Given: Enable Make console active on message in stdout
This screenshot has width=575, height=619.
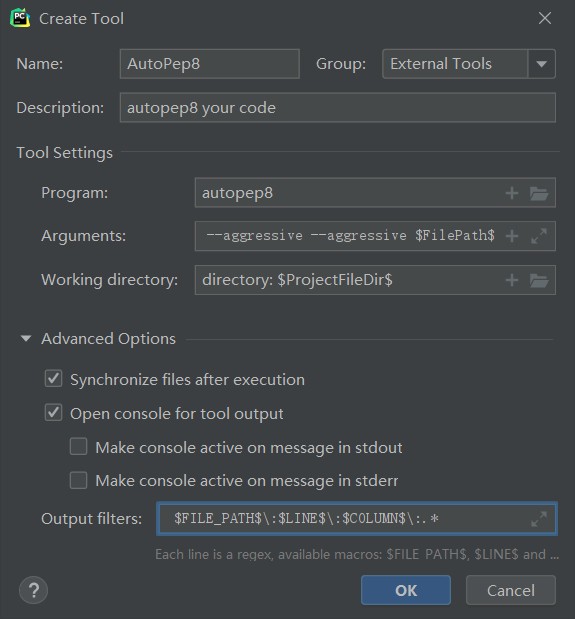Looking at the screenshot, I should point(79,446).
